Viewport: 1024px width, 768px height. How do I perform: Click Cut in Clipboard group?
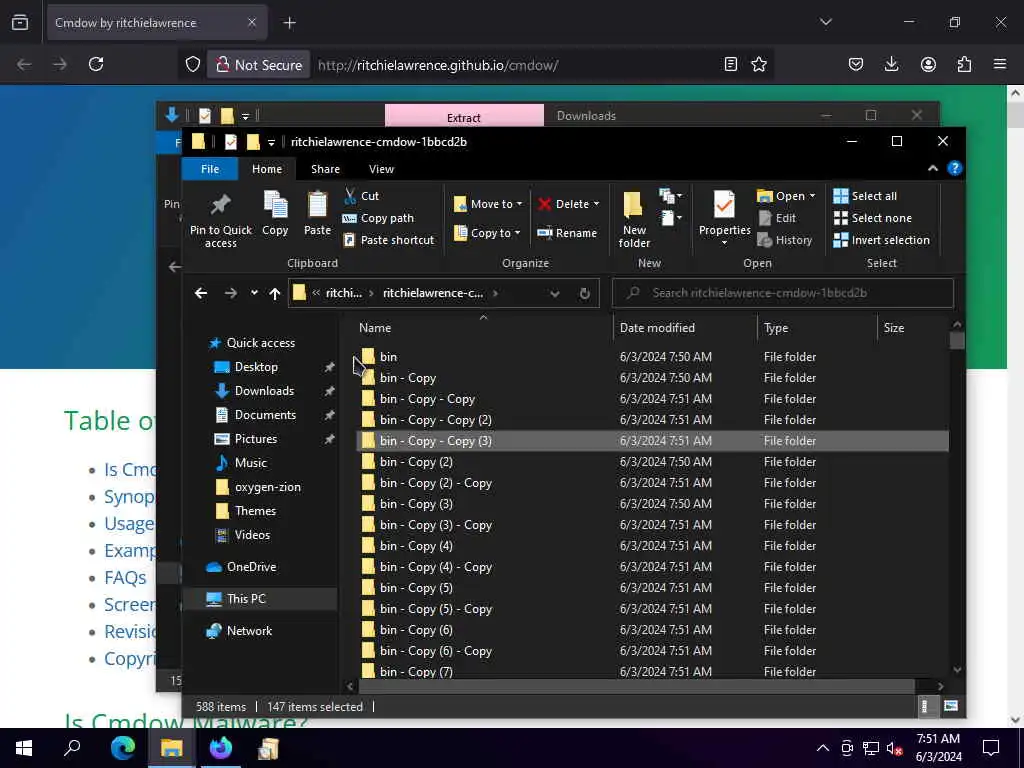(x=361, y=196)
